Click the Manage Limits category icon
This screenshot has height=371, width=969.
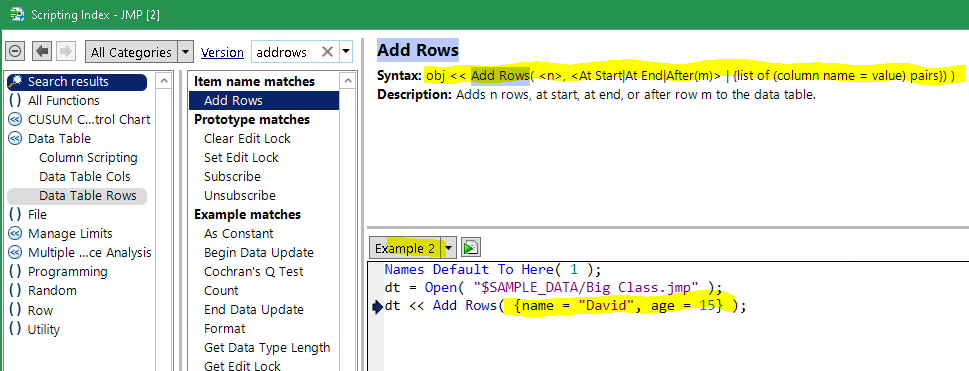click(x=15, y=234)
